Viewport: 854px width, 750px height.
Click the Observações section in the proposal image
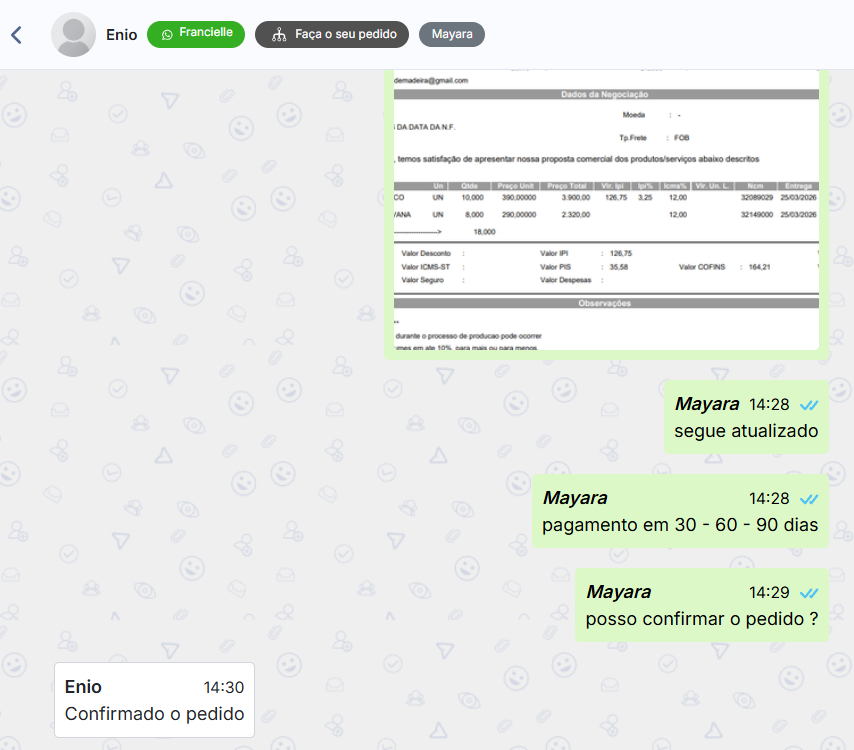point(606,303)
